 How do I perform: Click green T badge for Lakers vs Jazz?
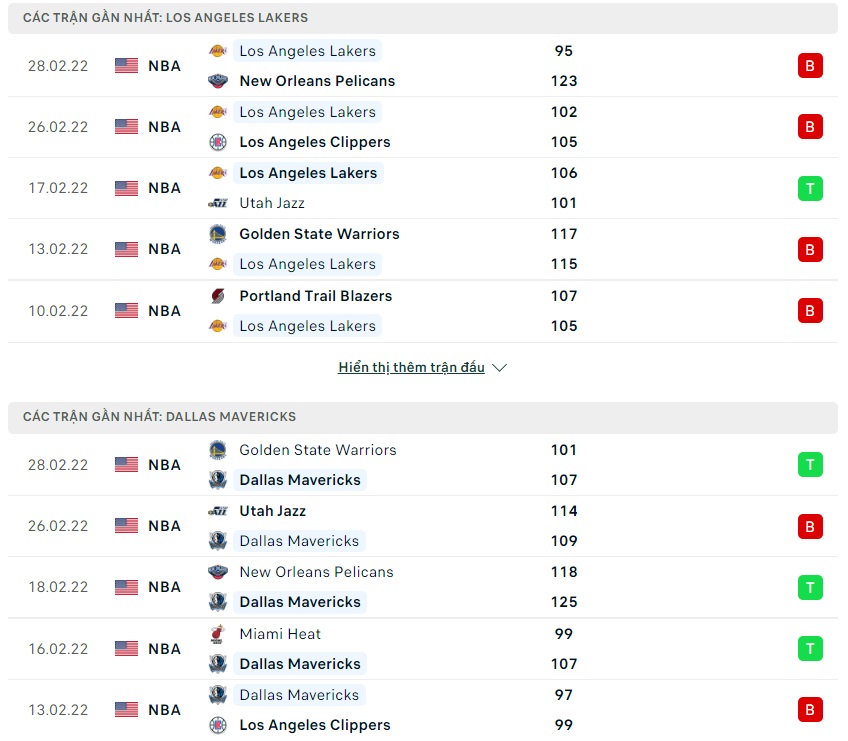[810, 188]
